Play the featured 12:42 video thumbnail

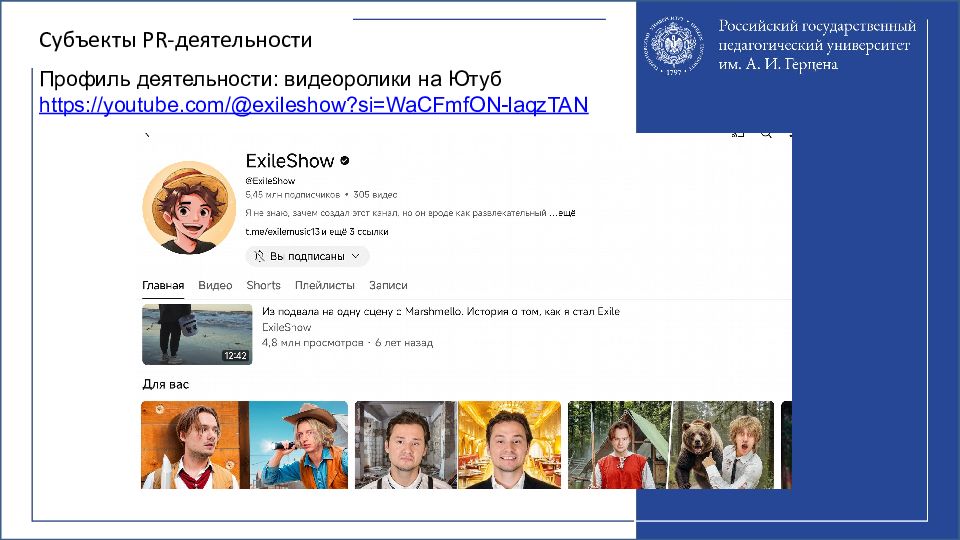(x=197, y=334)
